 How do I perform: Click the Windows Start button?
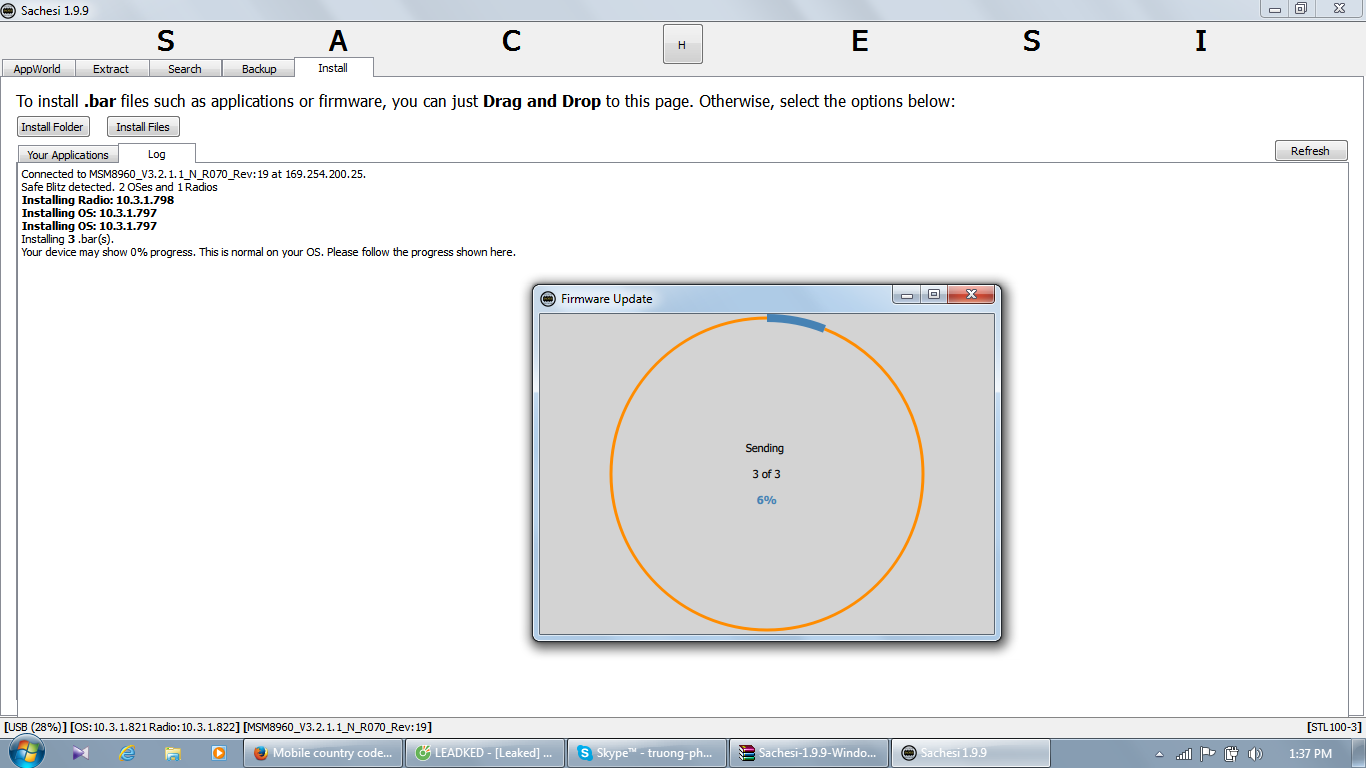click(x=27, y=752)
